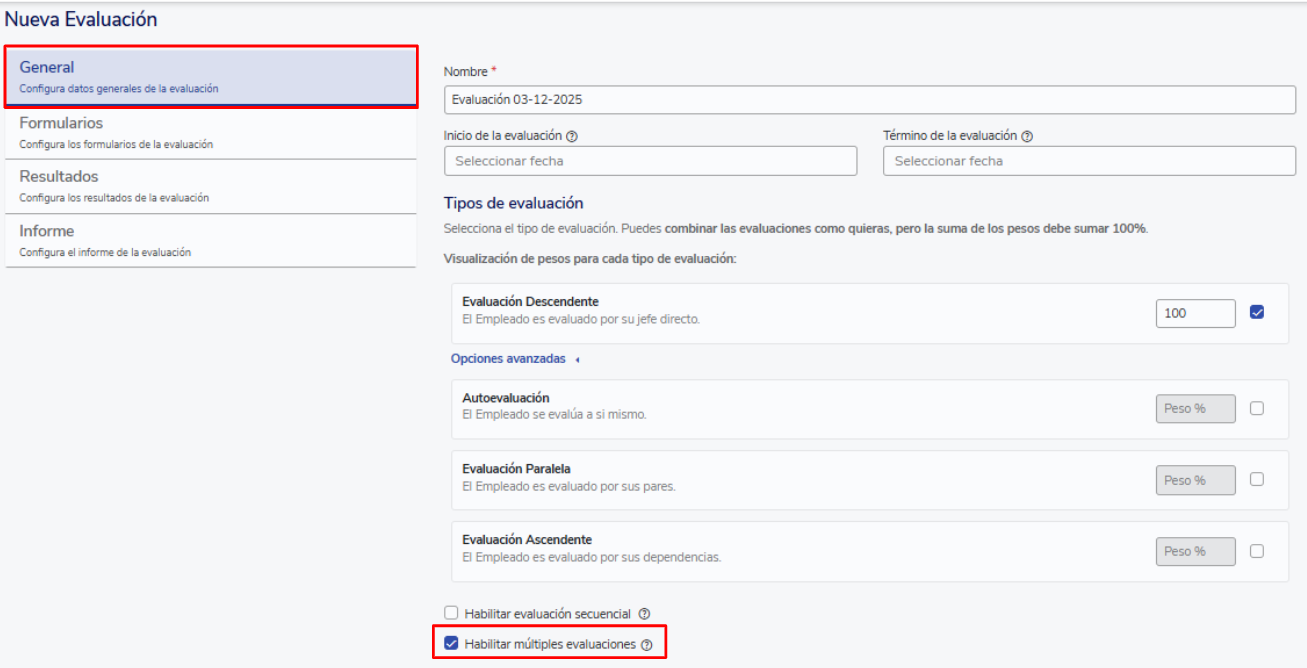Click the Nombre text field

click(869, 100)
